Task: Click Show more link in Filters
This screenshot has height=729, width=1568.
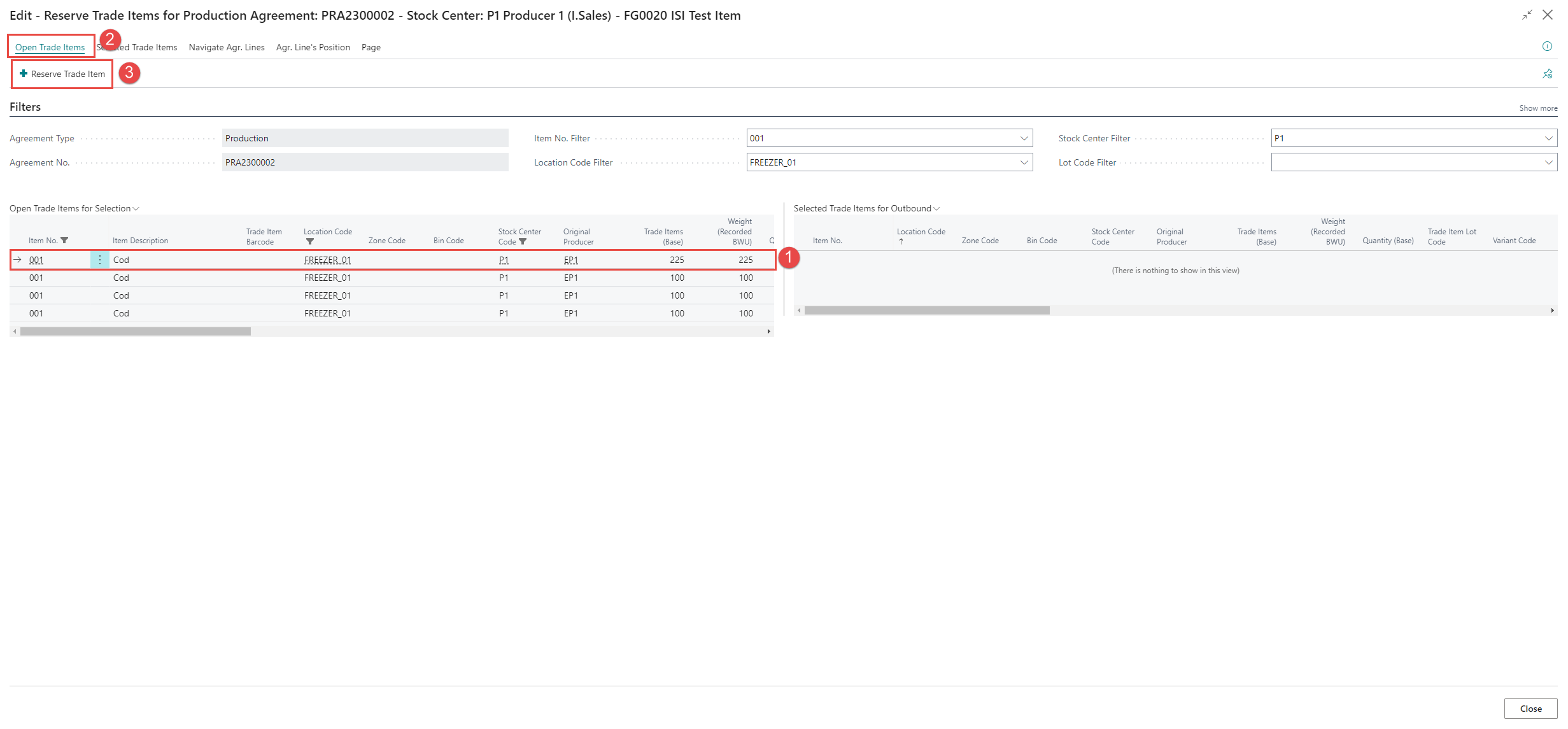Action: pyautogui.click(x=1537, y=108)
